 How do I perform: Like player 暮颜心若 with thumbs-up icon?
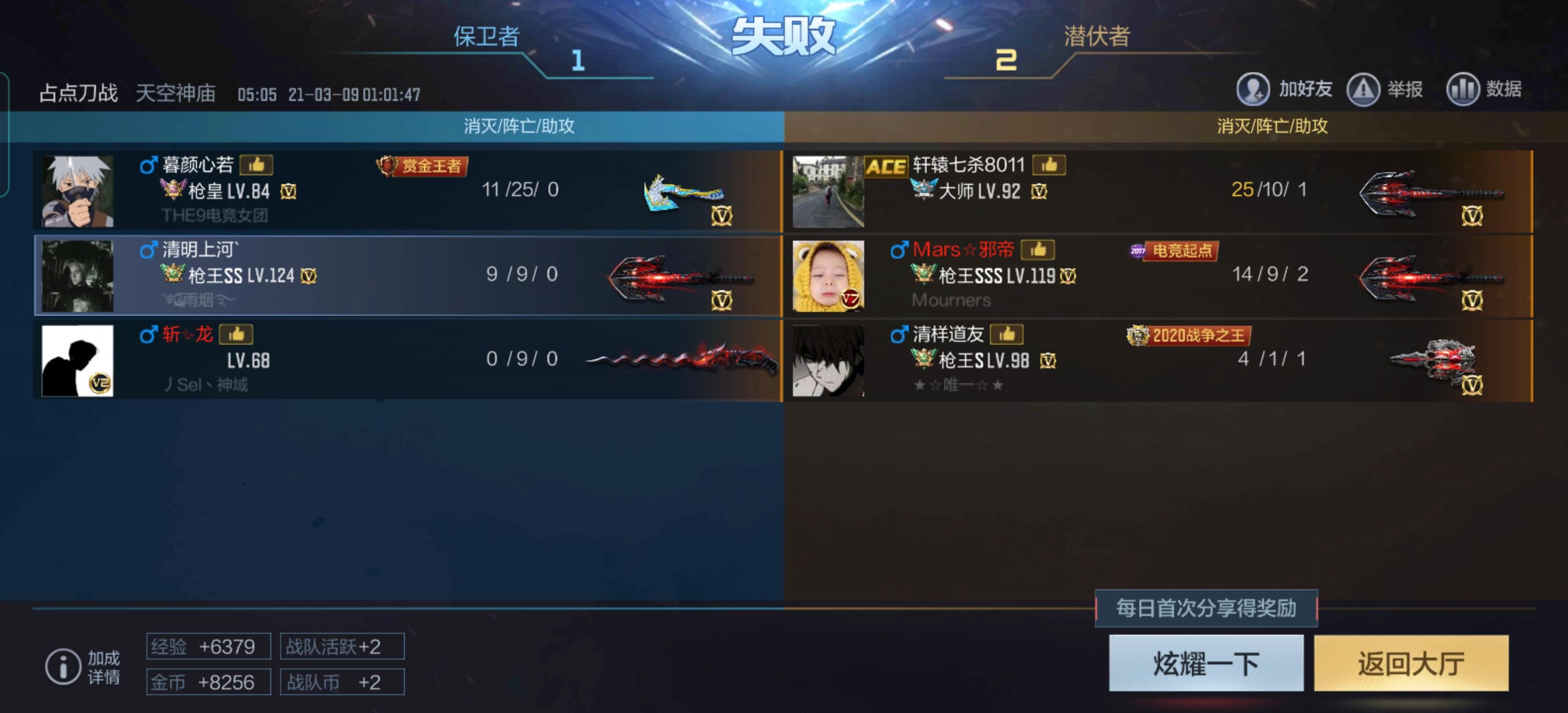pos(256,164)
